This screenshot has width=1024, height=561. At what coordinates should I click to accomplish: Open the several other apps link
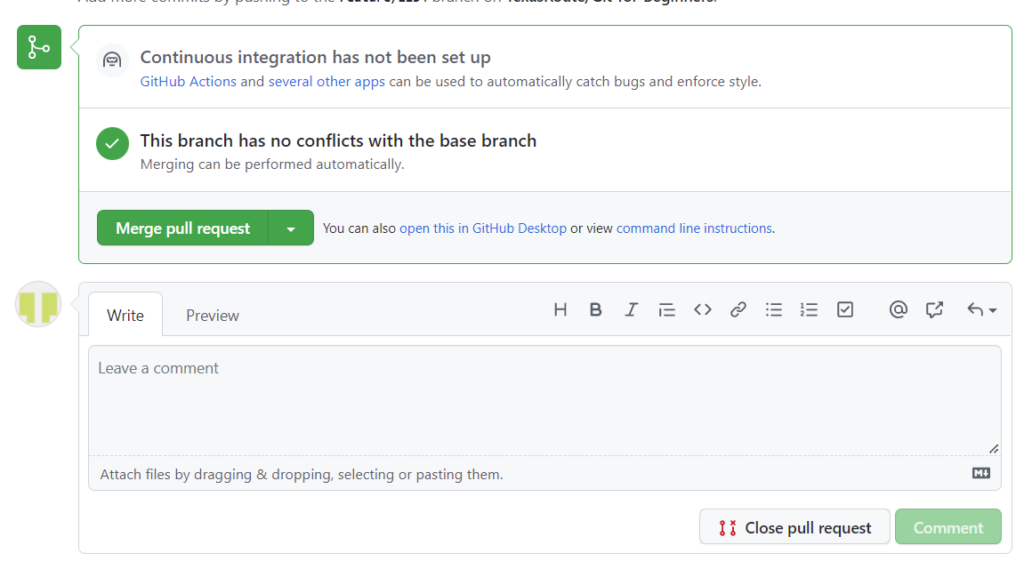[327, 82]
